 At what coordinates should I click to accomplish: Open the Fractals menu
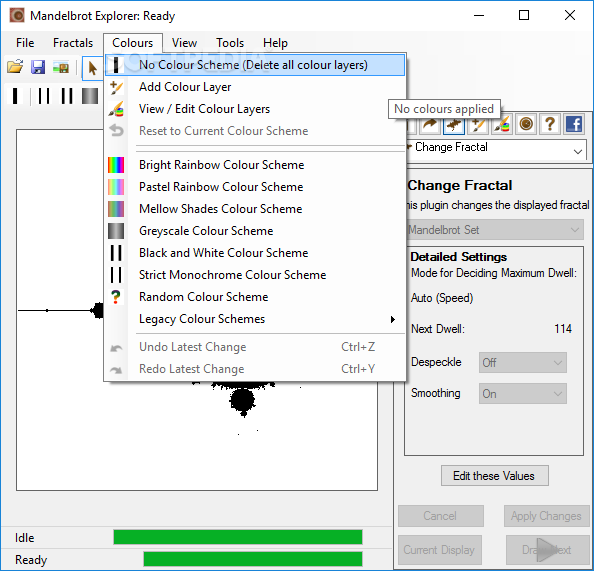click(73, 43)
